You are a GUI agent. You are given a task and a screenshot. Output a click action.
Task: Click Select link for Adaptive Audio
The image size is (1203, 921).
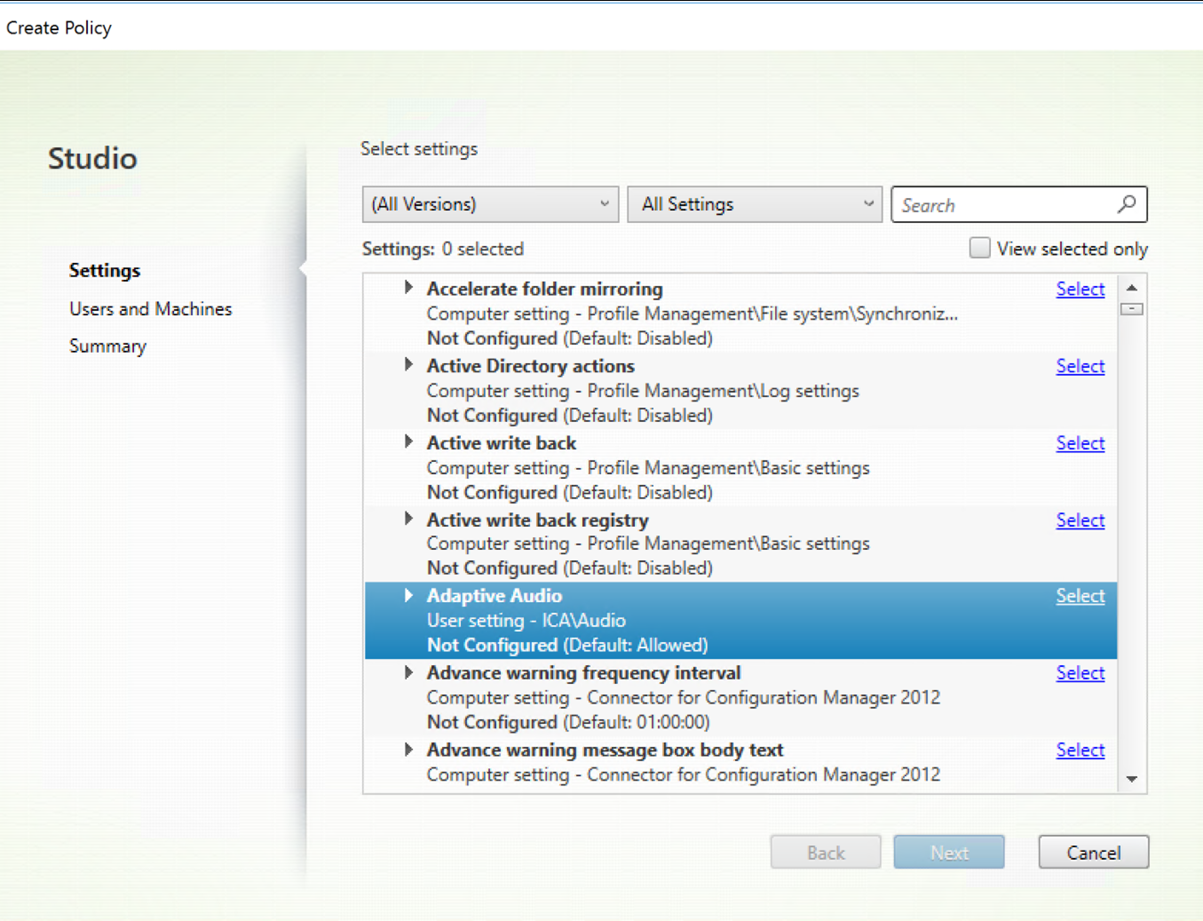[x=1080, y=596]
